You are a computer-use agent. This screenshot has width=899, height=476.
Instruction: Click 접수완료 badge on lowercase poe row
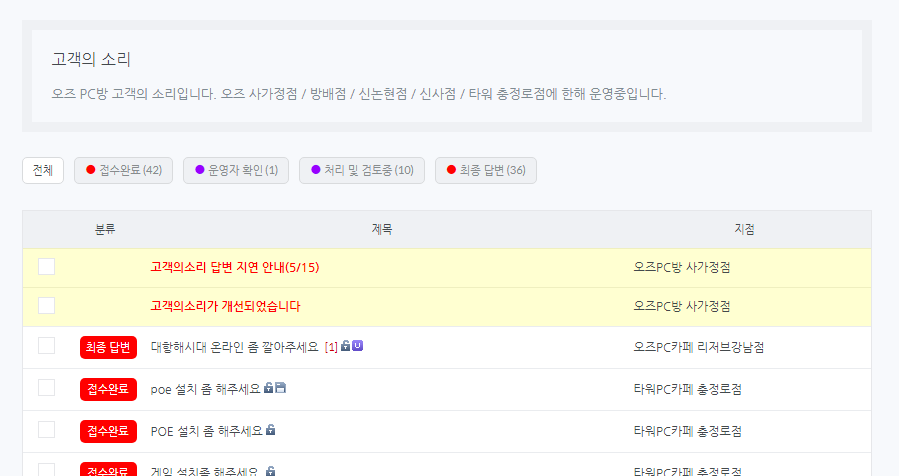point(108,389)
